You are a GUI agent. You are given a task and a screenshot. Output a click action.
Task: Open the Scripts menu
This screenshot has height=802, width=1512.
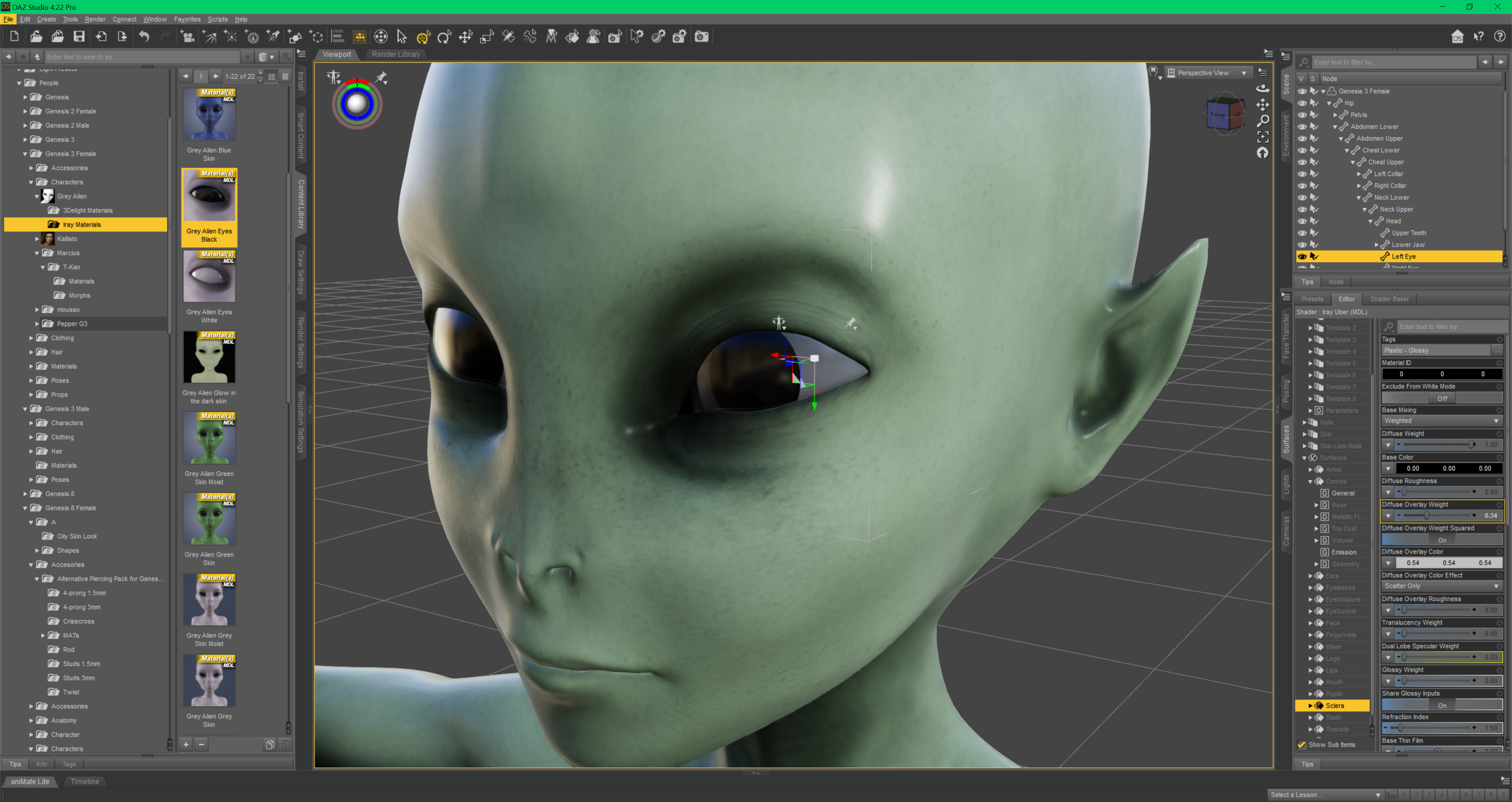point(217,19)
